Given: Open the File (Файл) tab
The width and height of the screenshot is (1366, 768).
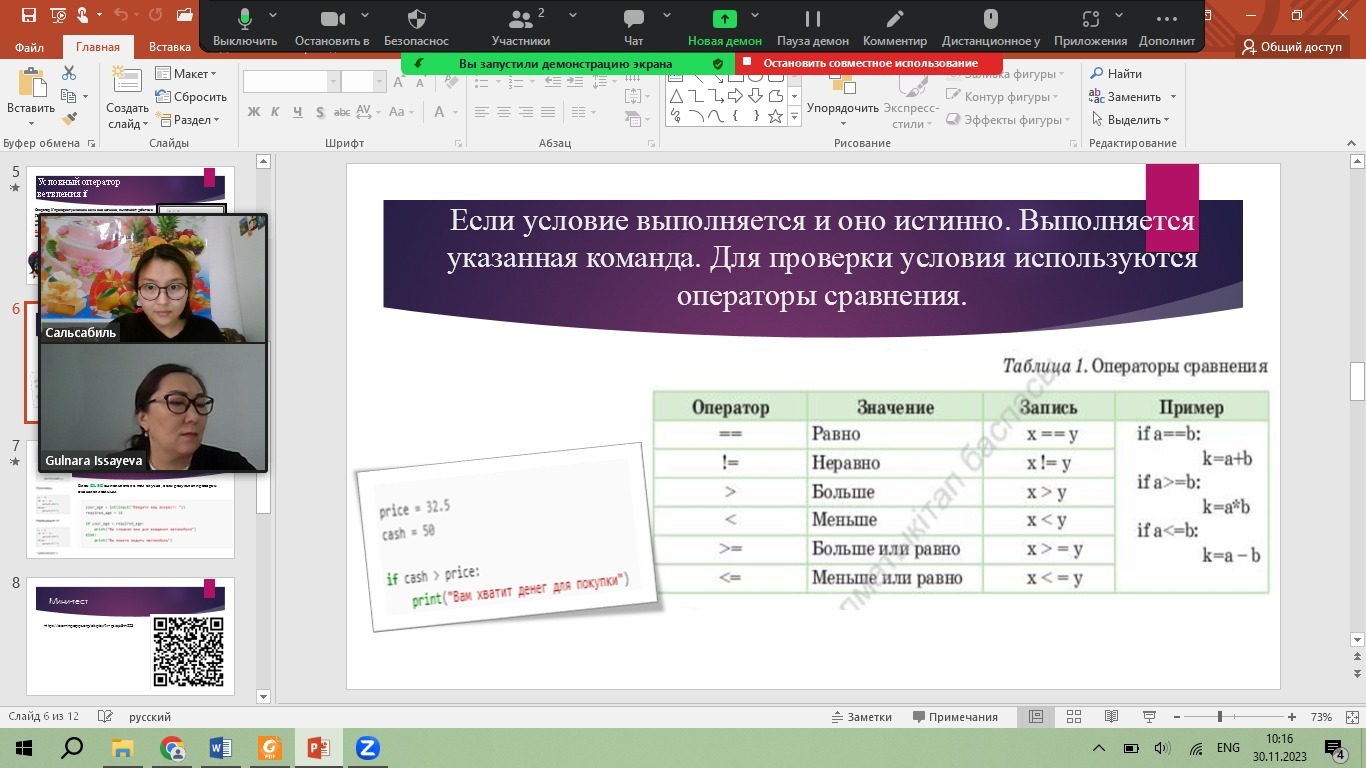Looking at the screenshot, I should pyautogui.click(x=29, y=47).
